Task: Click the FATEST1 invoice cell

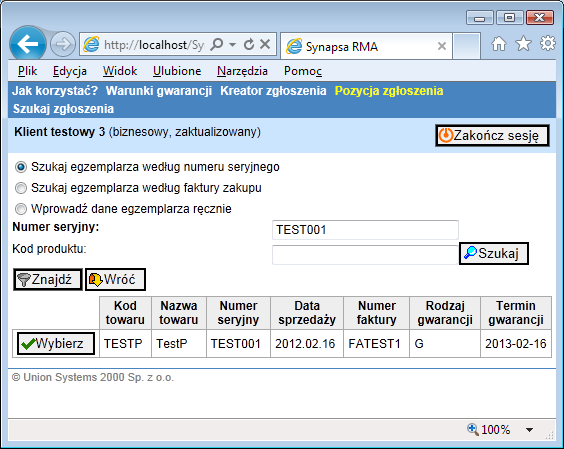Action: point(376,344)
